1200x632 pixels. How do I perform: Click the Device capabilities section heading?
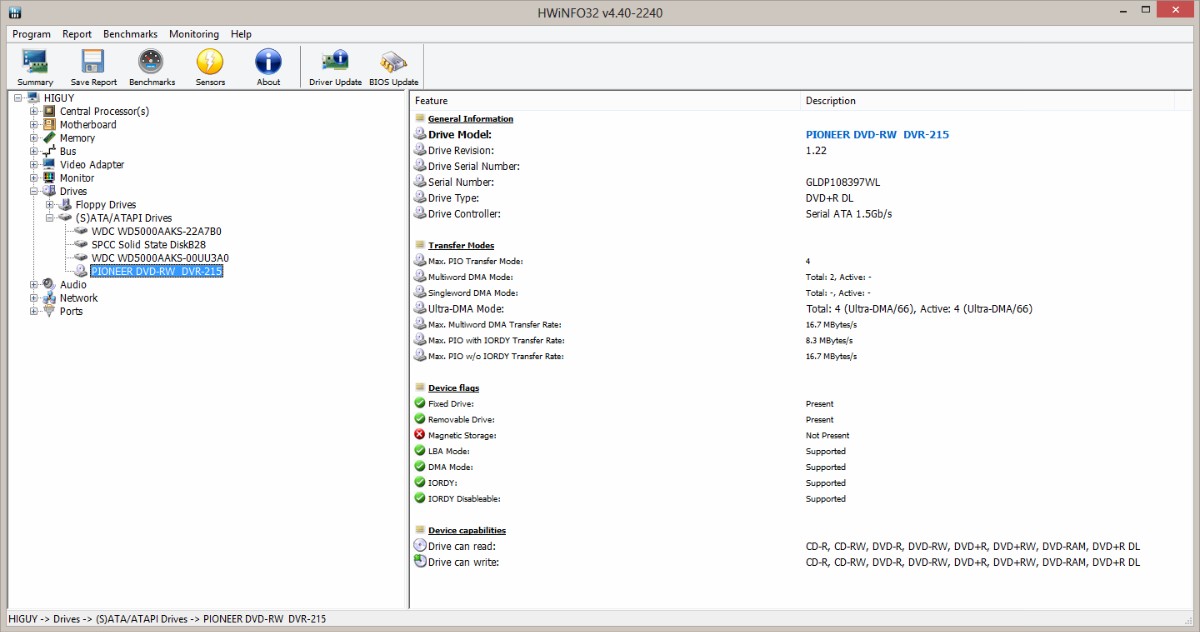467,531
